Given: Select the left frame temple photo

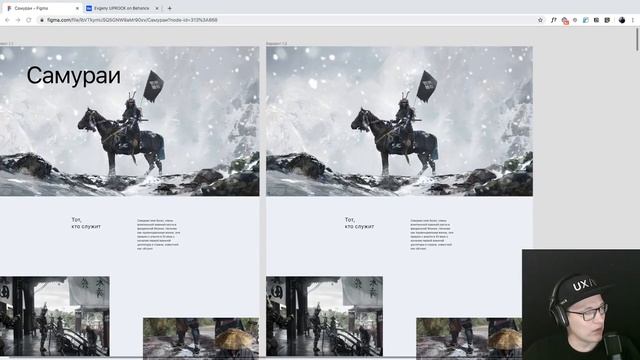Looking at the screenshot, I should tap(55, 316).
